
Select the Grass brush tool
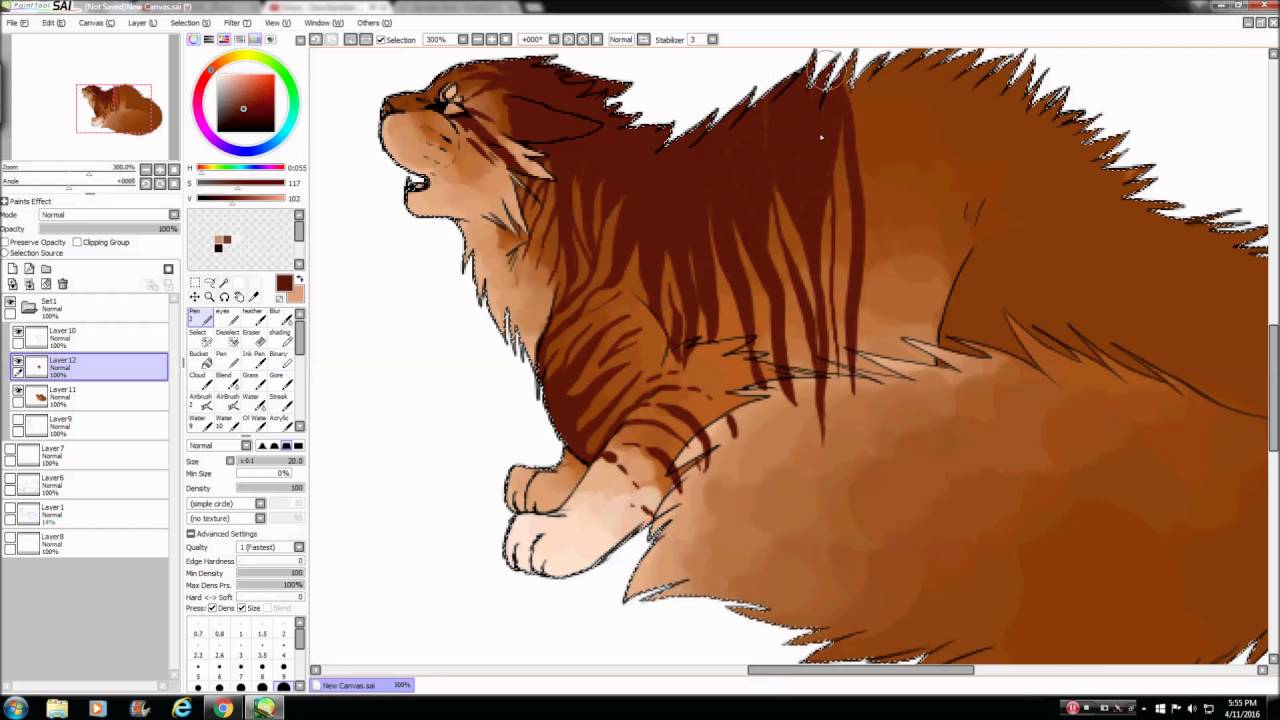[x=256, y=381]
